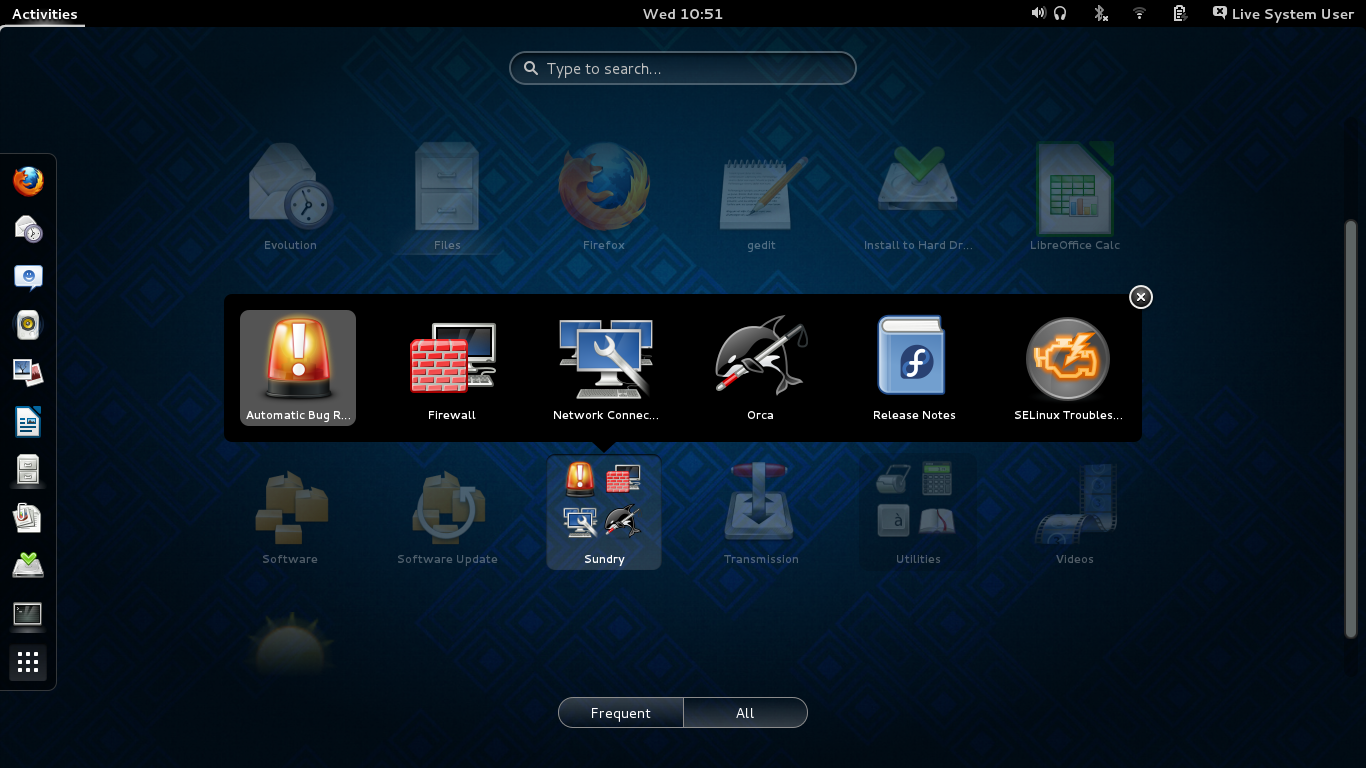Switch to the Frequent applications view
This screenshot has width=1366, height=768.
620,712
